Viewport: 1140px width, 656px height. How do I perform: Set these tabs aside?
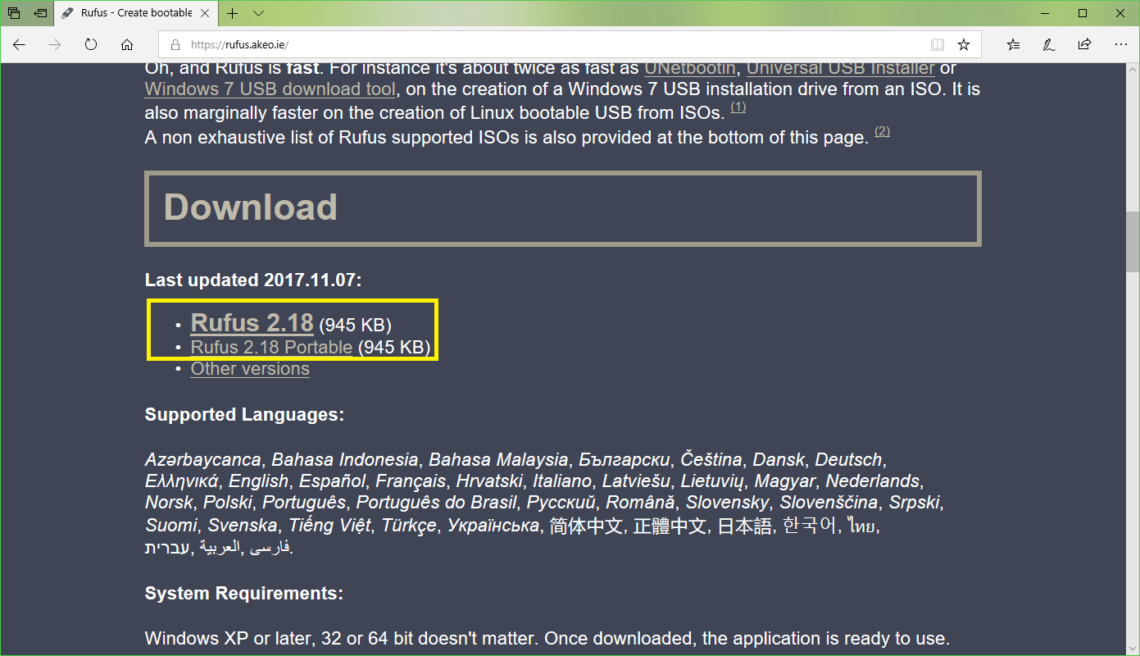pos(40,14)
